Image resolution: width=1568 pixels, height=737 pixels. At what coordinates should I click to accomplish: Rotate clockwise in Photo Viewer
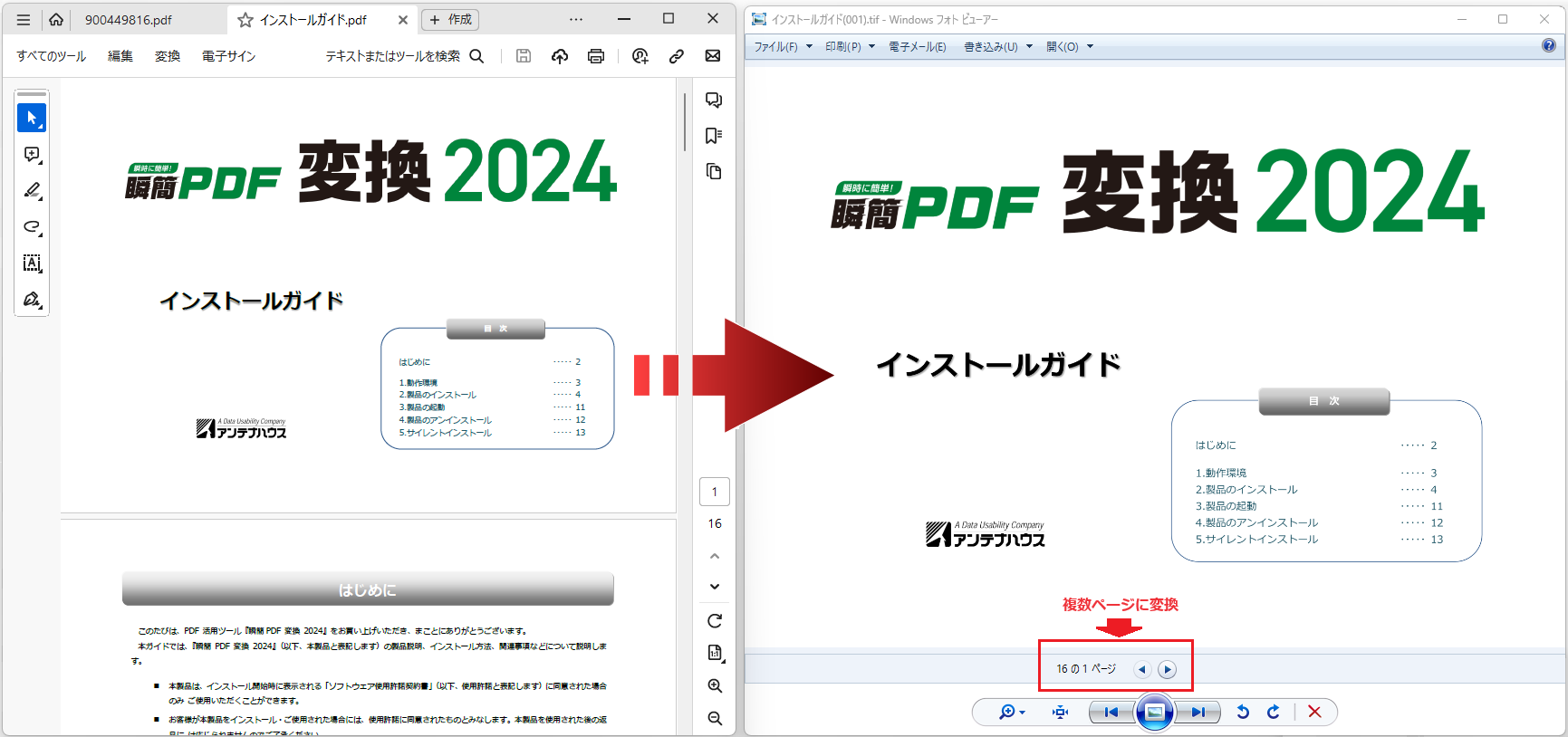[1274, 713]
